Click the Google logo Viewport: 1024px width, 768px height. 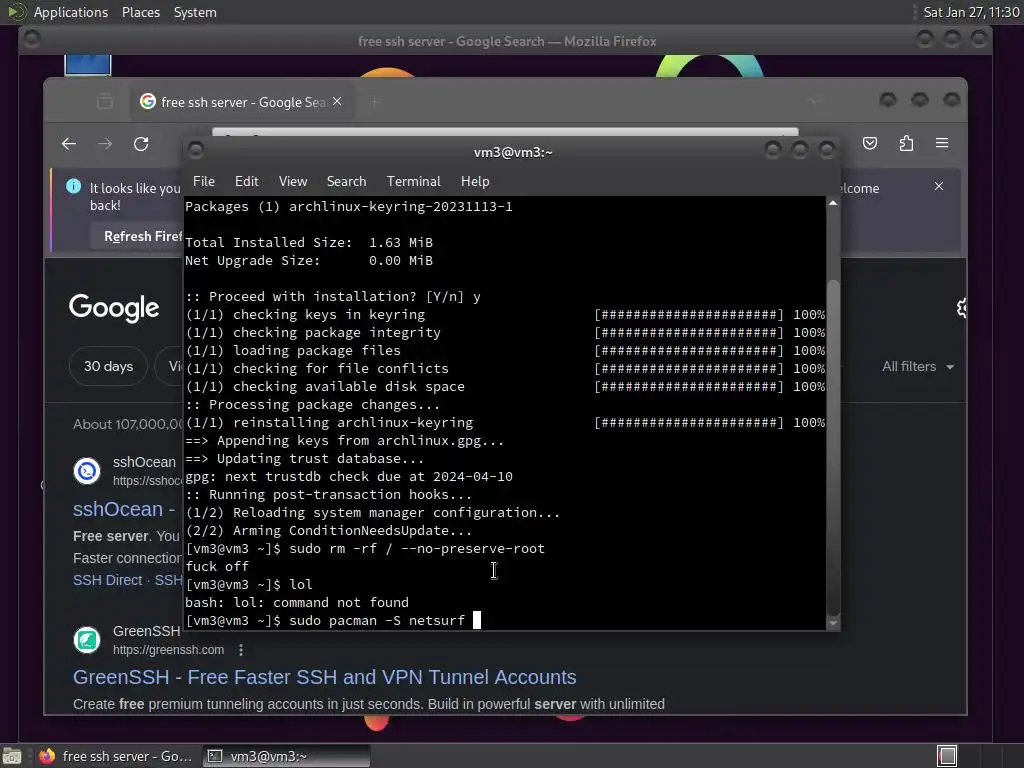coord(114,308)
